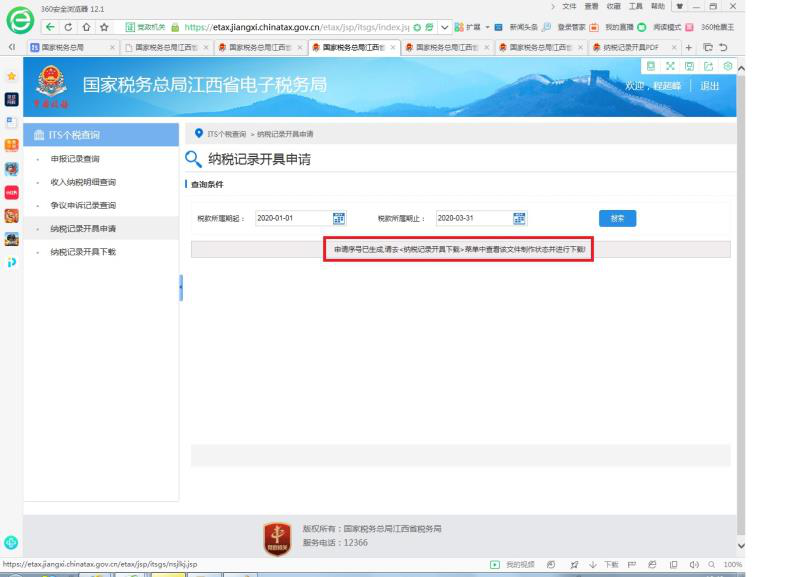Open the 收藏 menu

point(613,7)
